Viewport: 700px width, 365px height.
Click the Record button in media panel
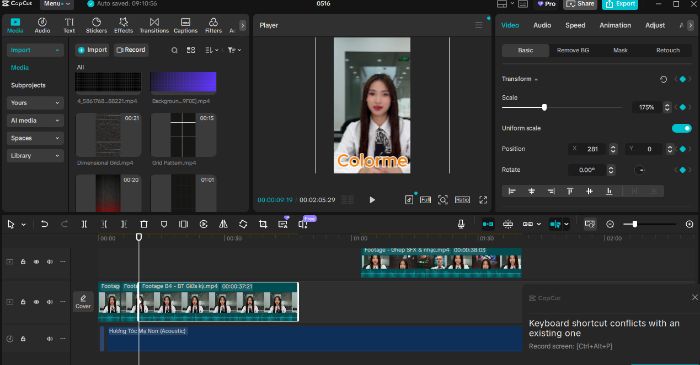click(131, 50)
